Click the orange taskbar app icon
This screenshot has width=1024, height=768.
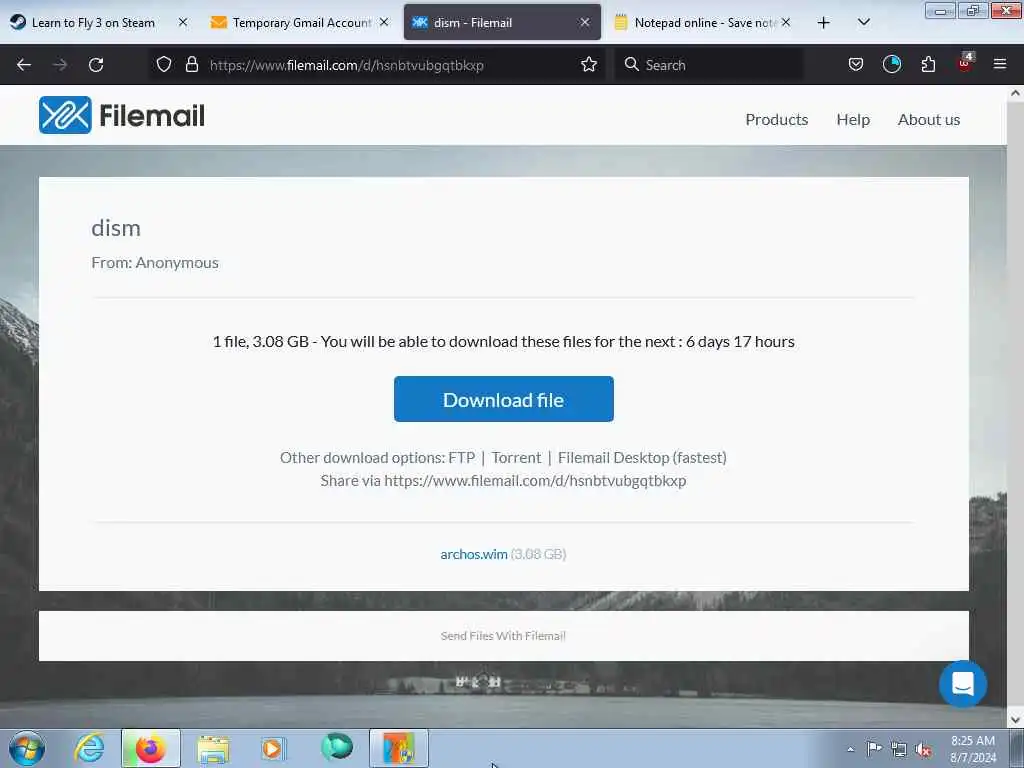pyautogui.click(x=399, y=748)
